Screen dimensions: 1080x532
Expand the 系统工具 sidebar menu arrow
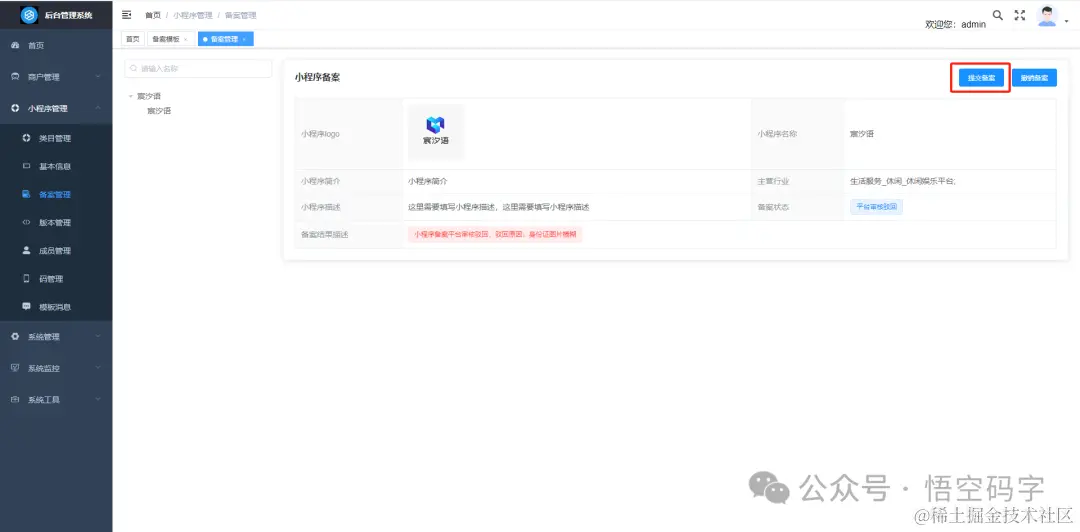[98, 399]
